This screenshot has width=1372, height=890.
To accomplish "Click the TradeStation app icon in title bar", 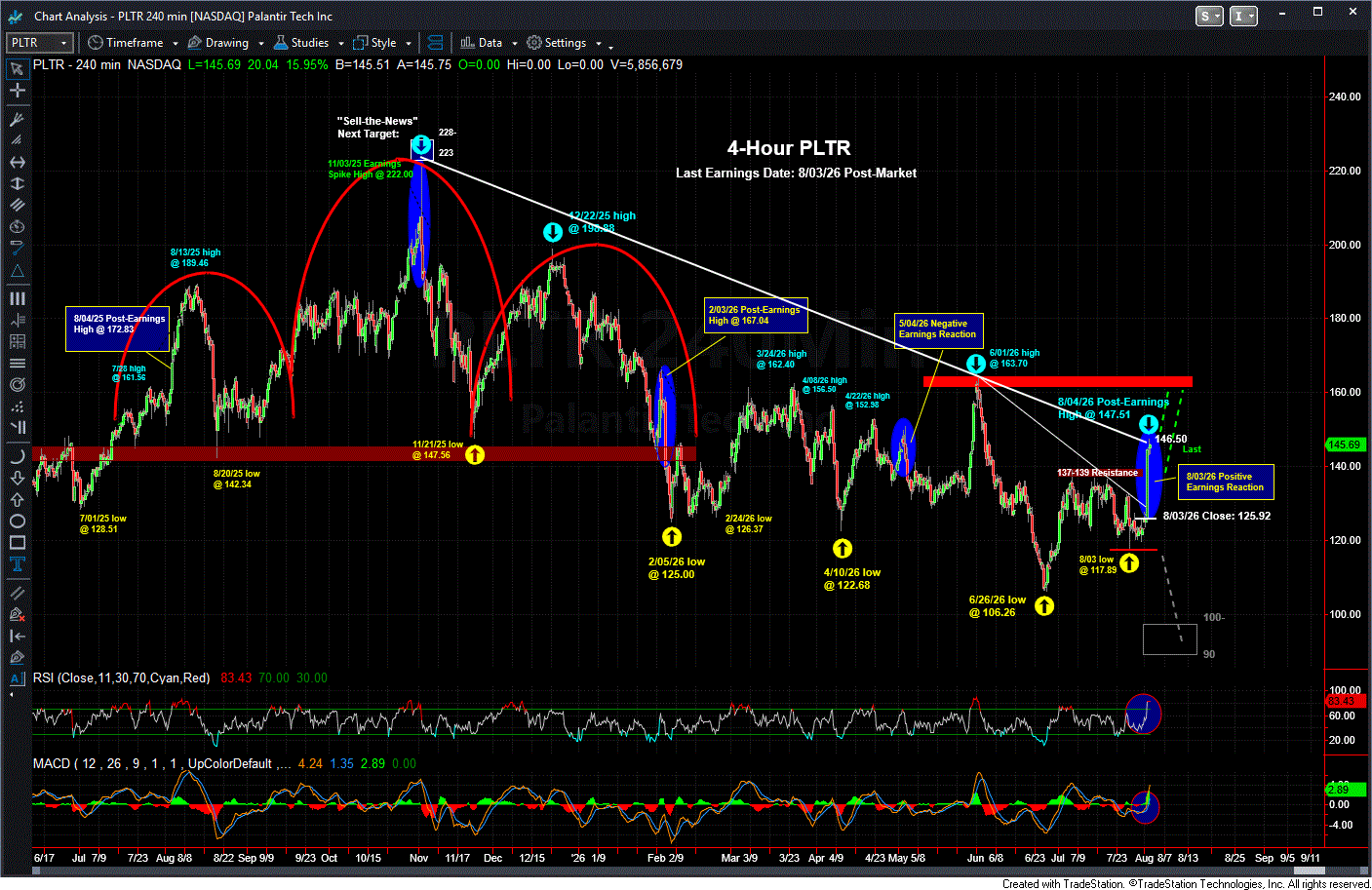I will tap(17, 16).
